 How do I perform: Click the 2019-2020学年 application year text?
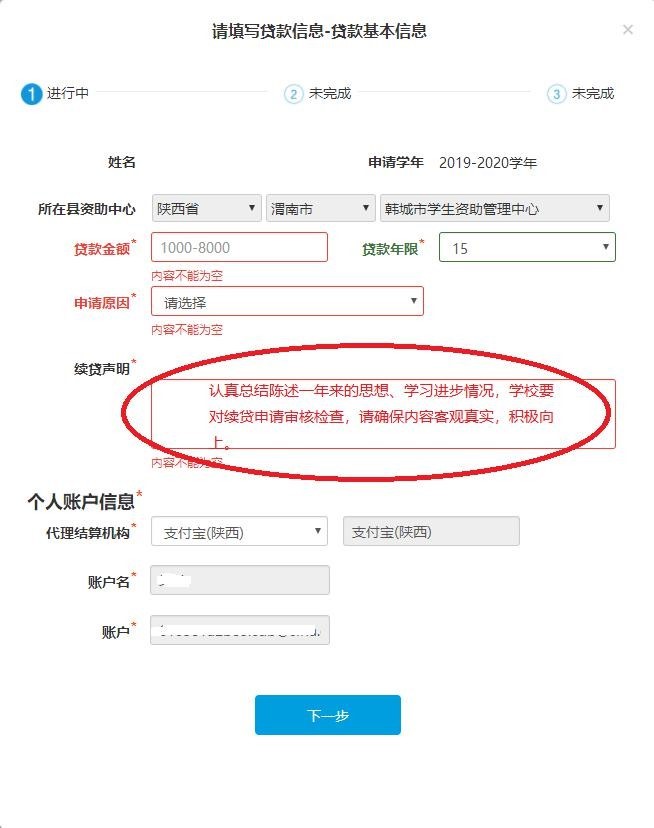point(488,163)
